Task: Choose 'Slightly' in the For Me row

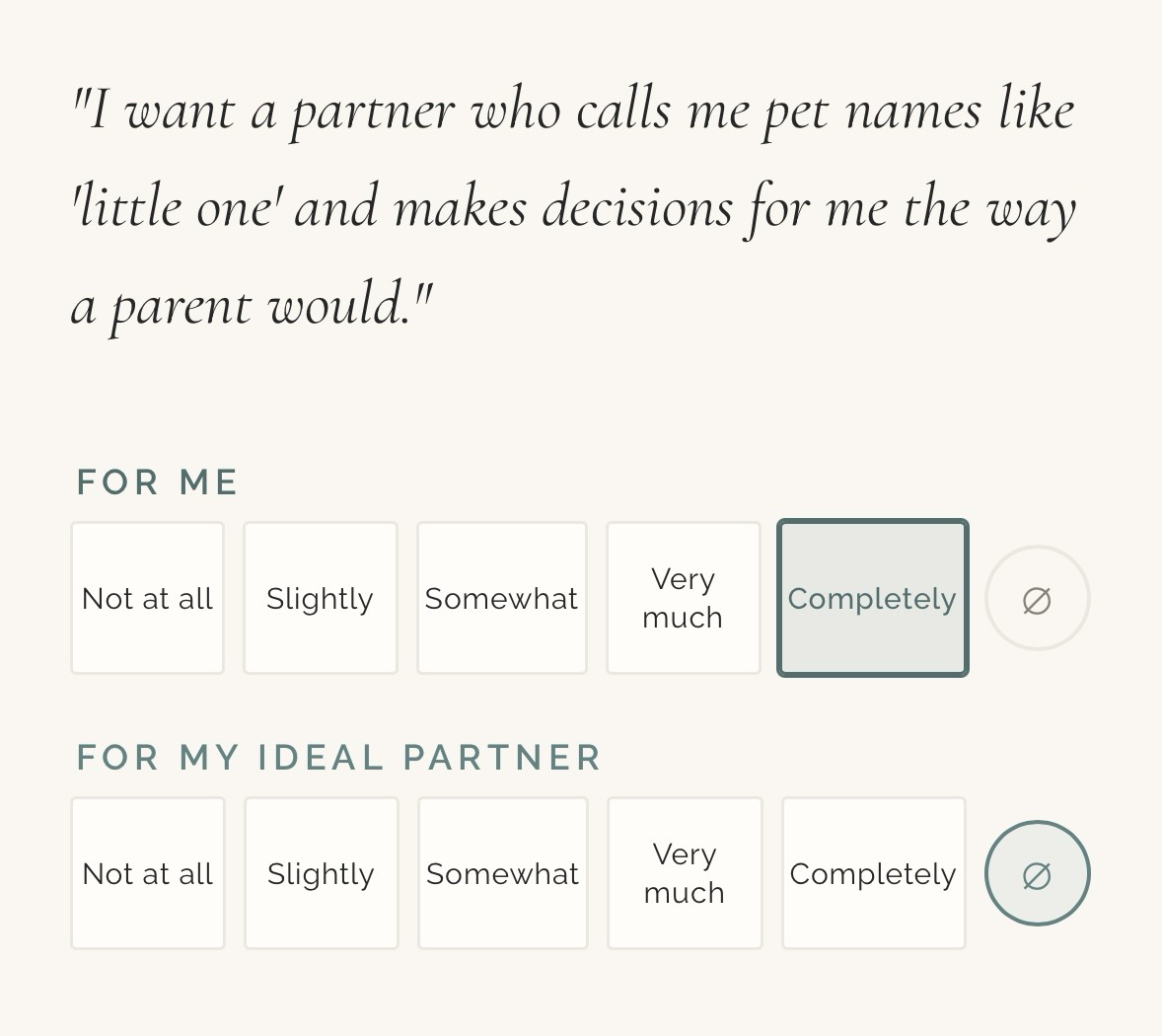Action: 321,599
